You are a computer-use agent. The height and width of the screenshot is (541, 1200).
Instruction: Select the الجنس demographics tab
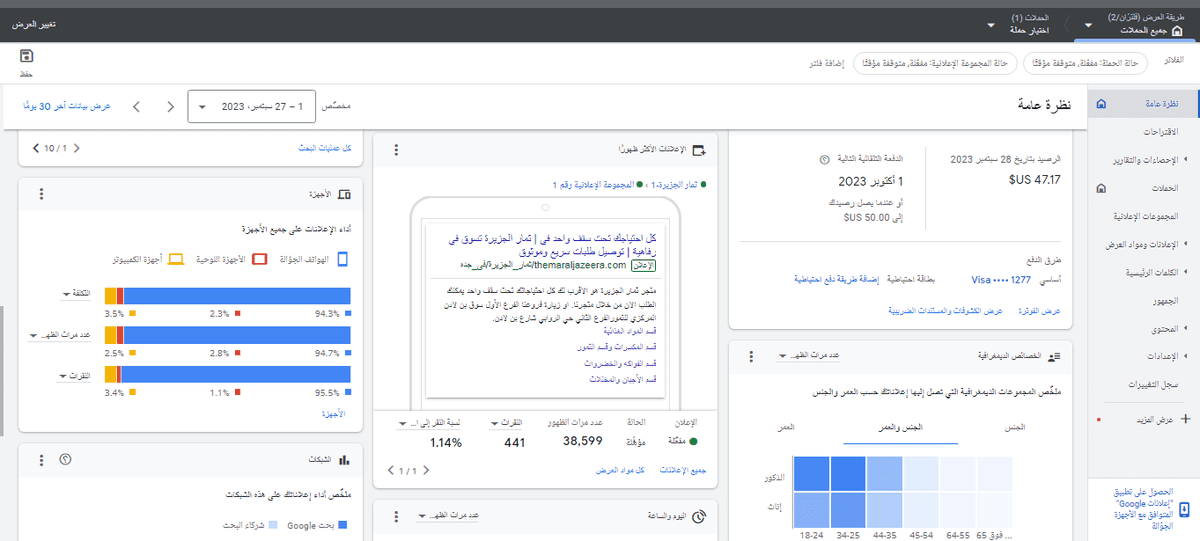pos(1014,428)
